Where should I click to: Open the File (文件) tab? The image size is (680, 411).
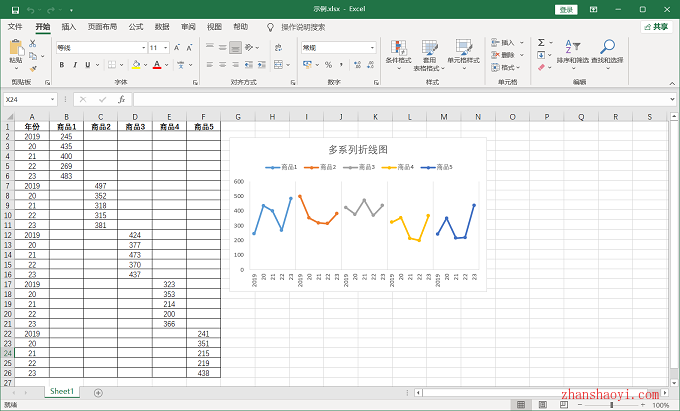pyautogui.click(x=15, y=27)
